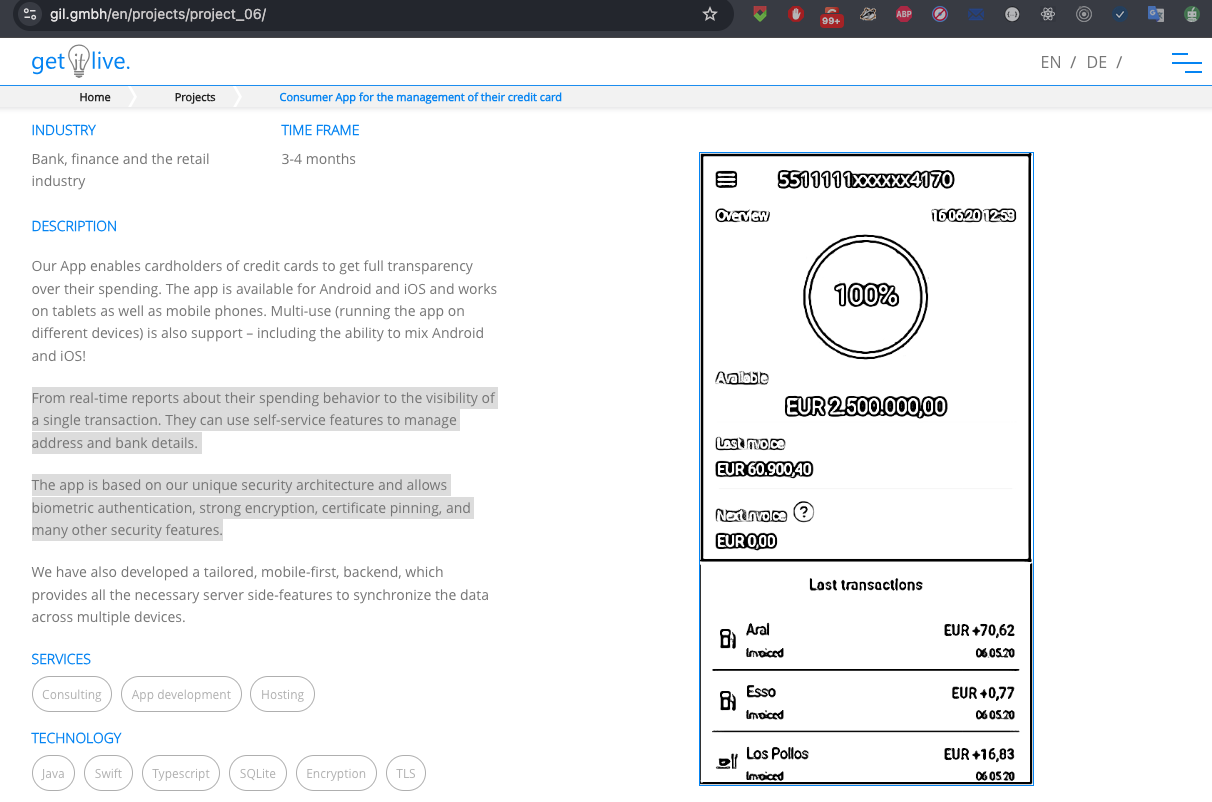Click the paragraph starting 'The app is based'
Image resolution: width=1212 pixels, height=802 pixels.
251,507
